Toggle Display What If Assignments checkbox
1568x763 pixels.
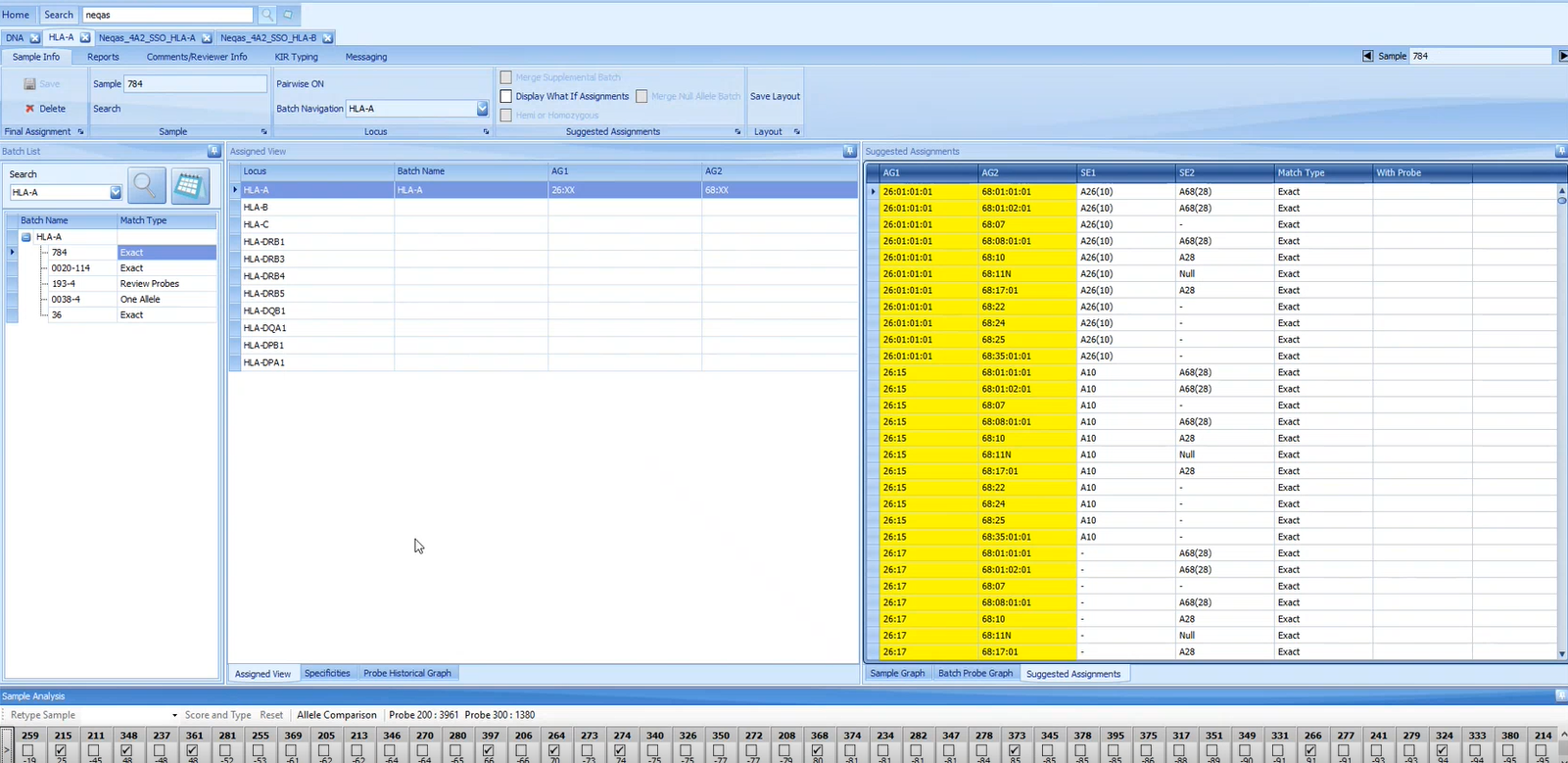click(506, 96)
